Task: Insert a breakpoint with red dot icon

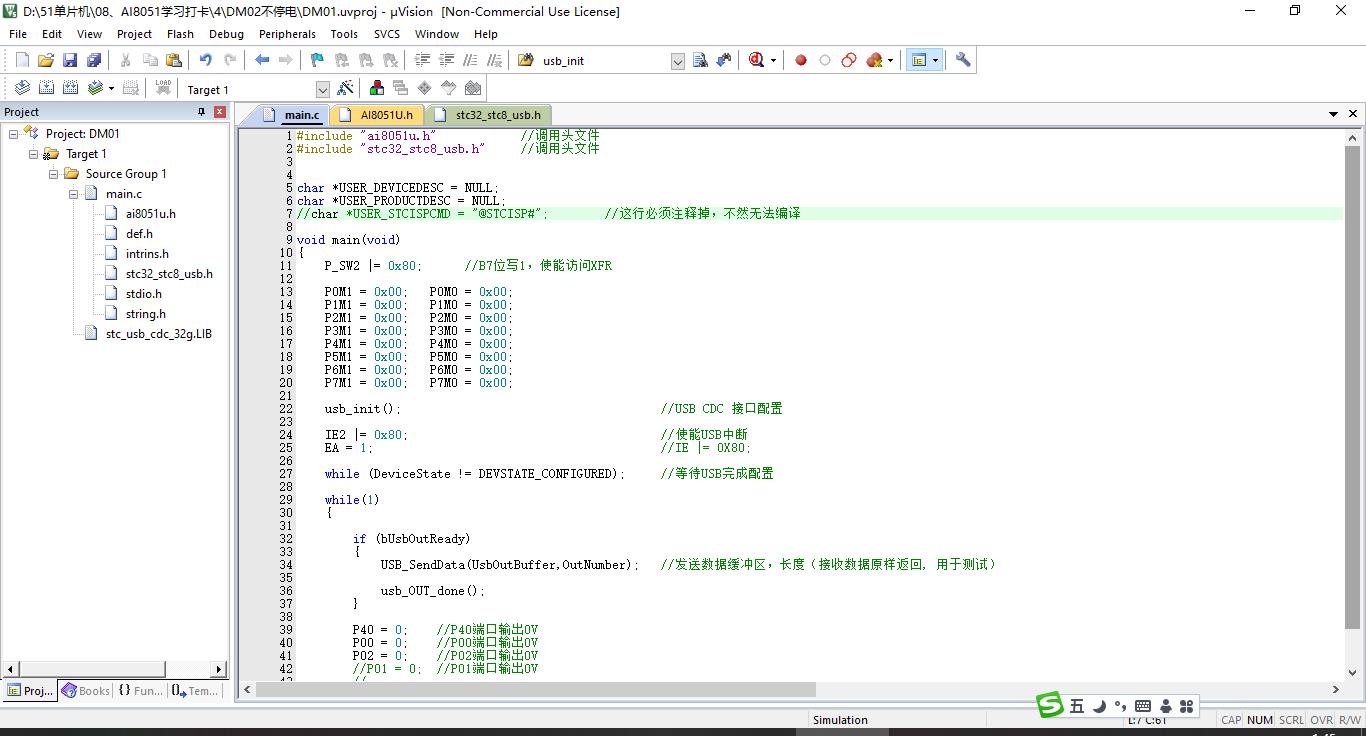Action: (x=801, y=61)
